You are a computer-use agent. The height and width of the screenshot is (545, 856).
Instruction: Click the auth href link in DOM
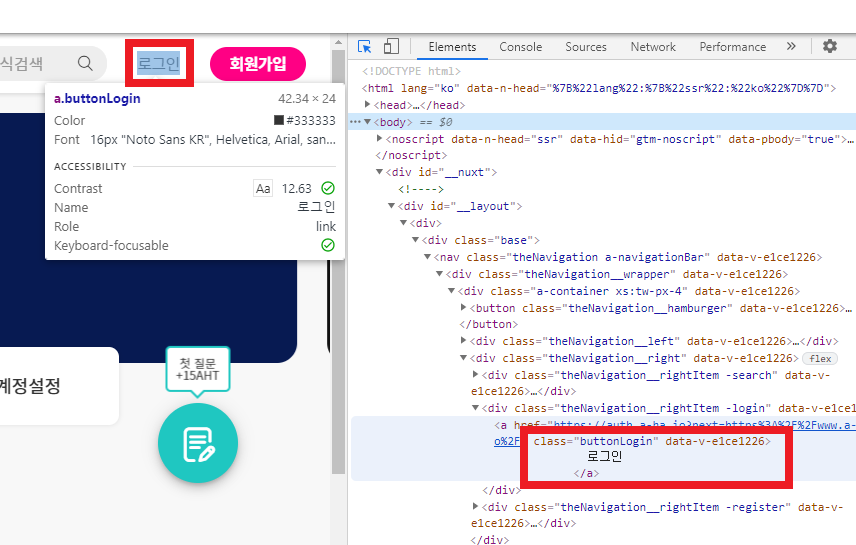(x=704, y=425)
